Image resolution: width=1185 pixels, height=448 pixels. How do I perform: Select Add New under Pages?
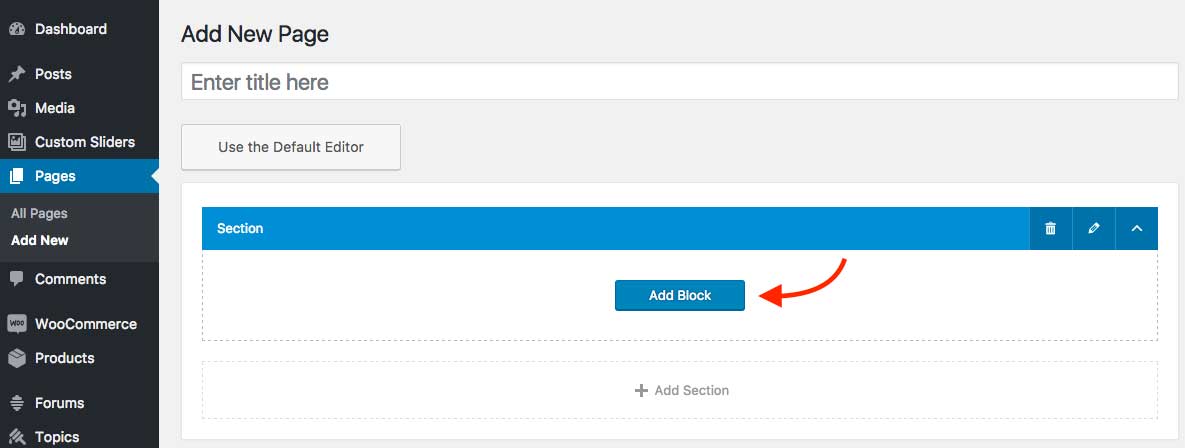click(x=40, y=240)
